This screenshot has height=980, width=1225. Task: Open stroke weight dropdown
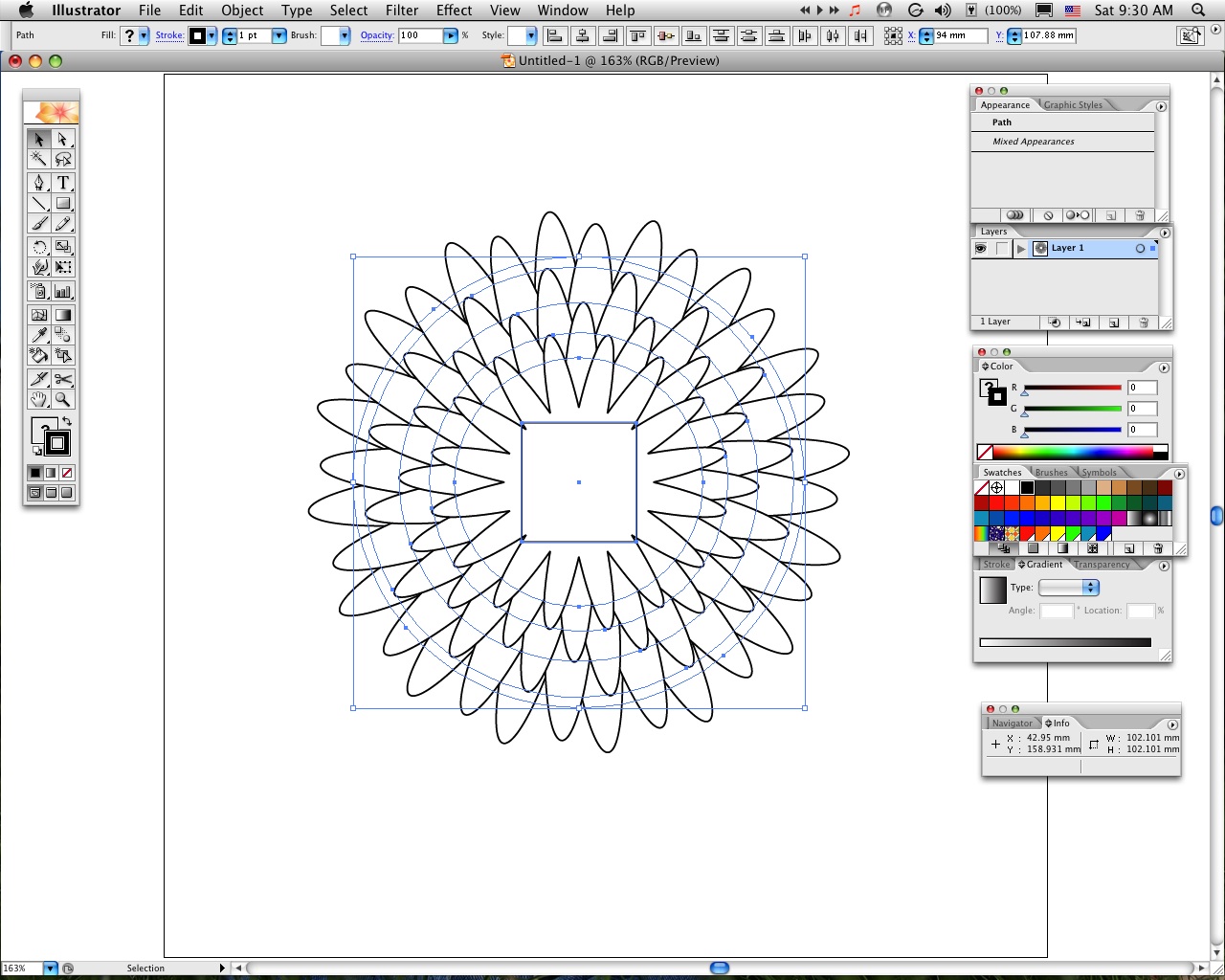click(278, 35)
